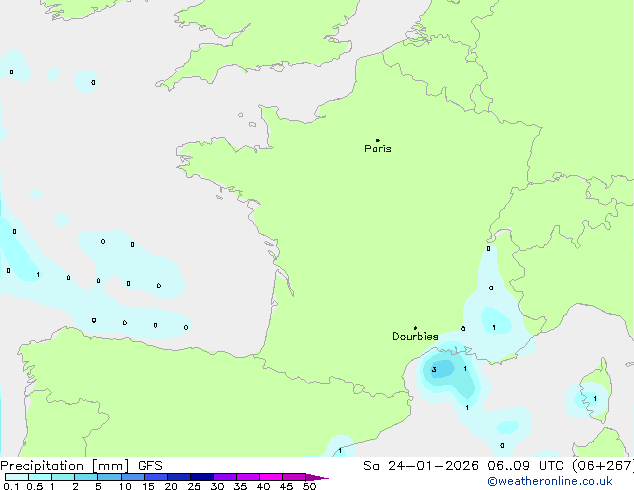The width and height of the screenshot is (634, 490).
Task: Open the weatheronline.co.uk link
Action: pos(550,481)
